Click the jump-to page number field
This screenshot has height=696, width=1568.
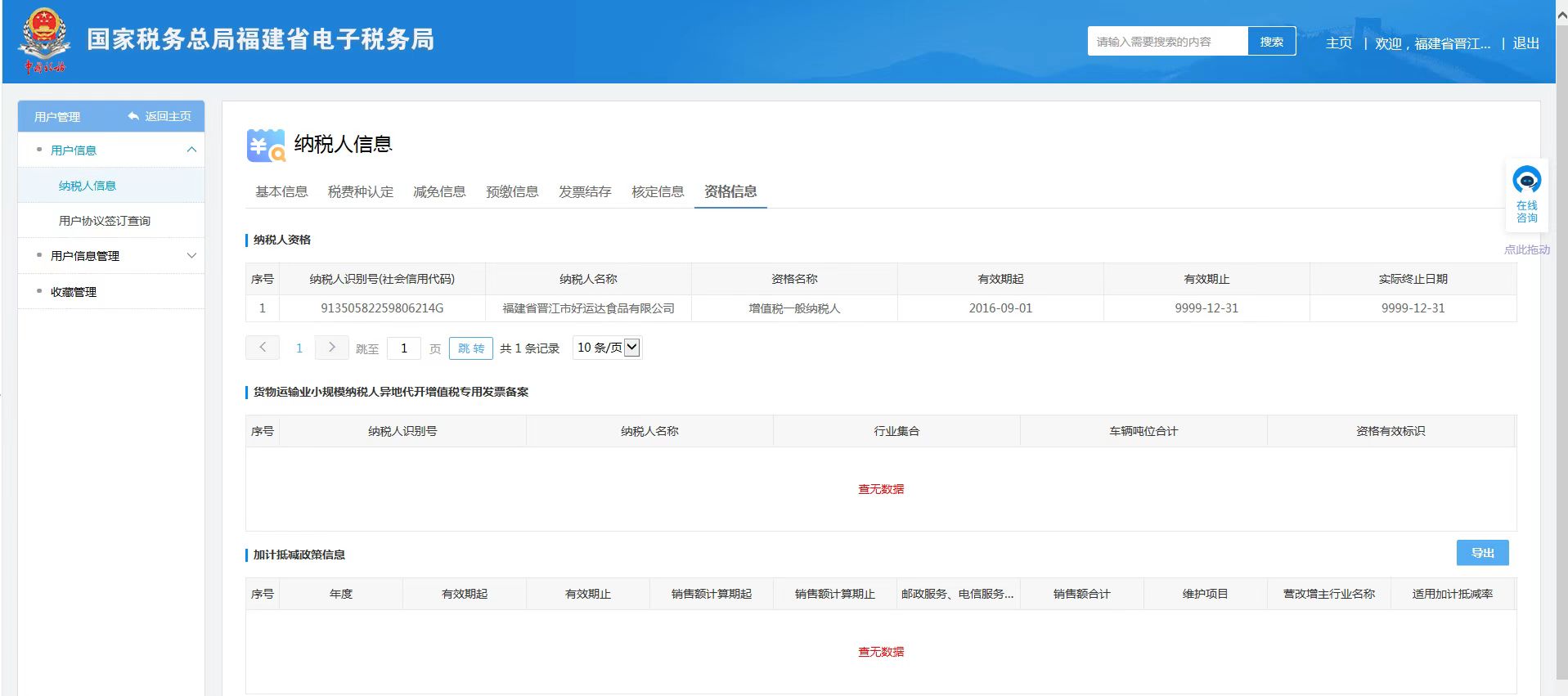pos(404,348)
